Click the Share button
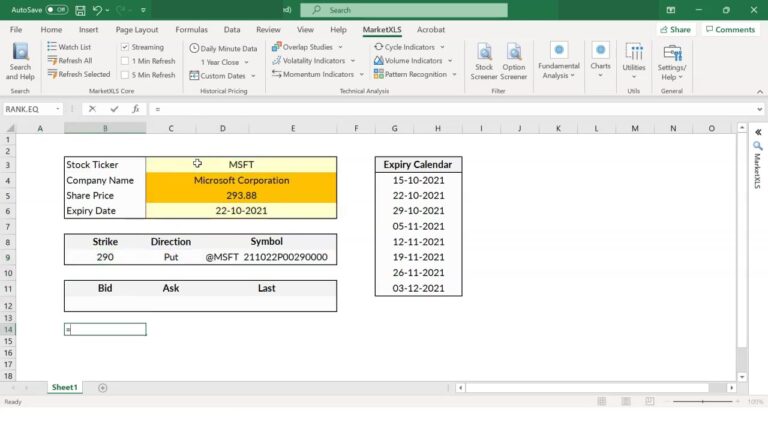 click(675, 29)
